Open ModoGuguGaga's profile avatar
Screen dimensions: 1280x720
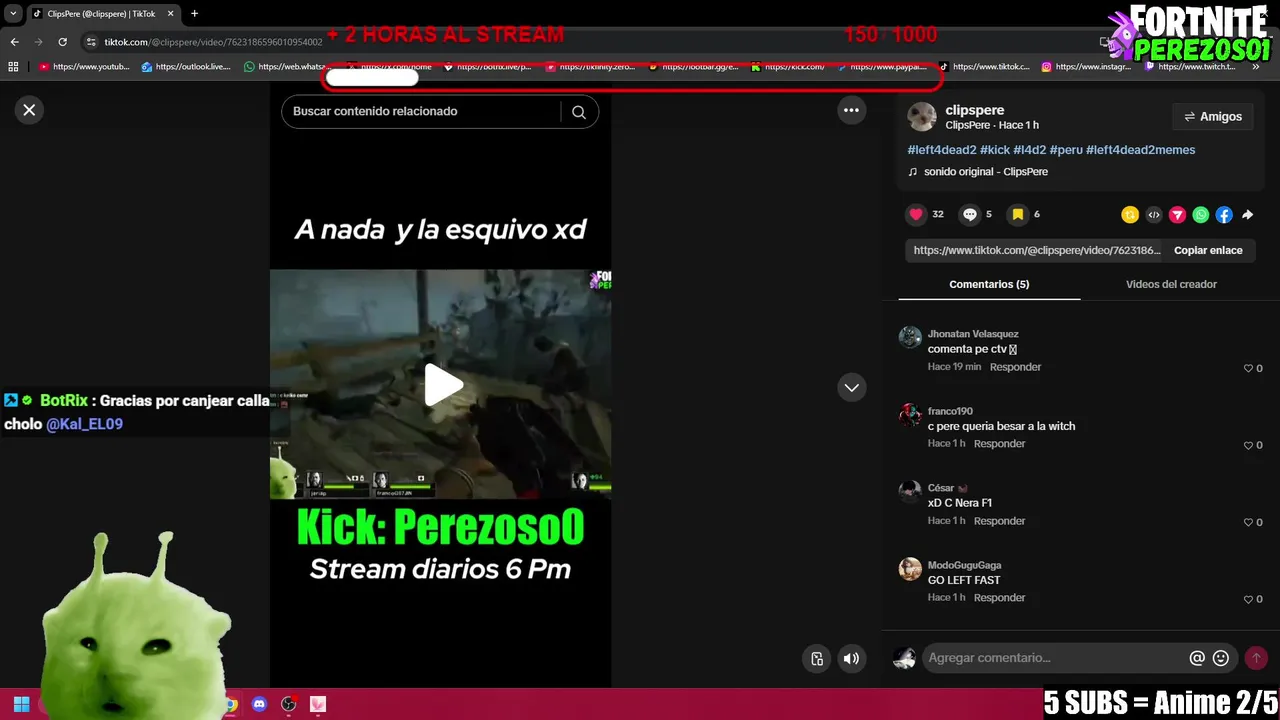910,569
